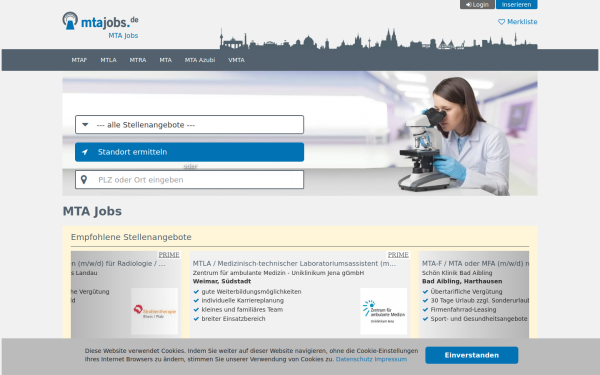600x375 pixels.
Task: Click the Login button
Action: coord(477,5)
